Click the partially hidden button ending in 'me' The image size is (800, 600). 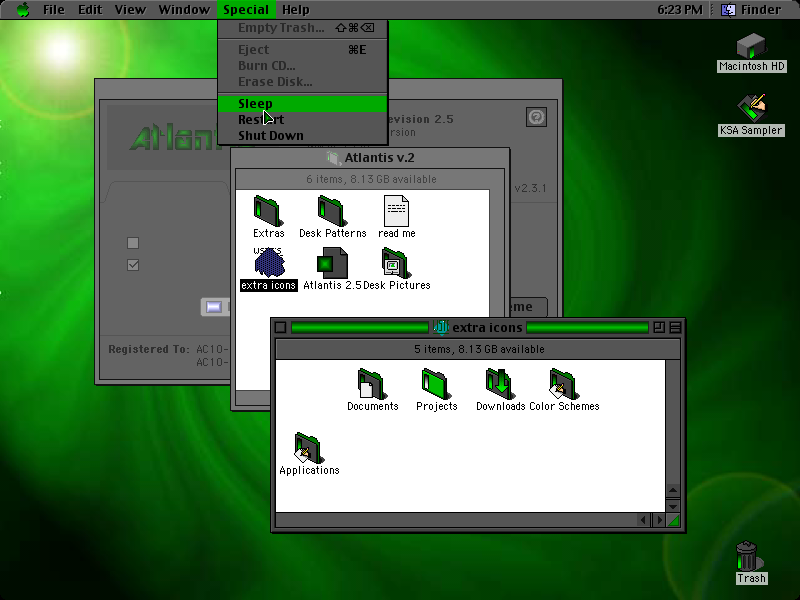(528, 307)
